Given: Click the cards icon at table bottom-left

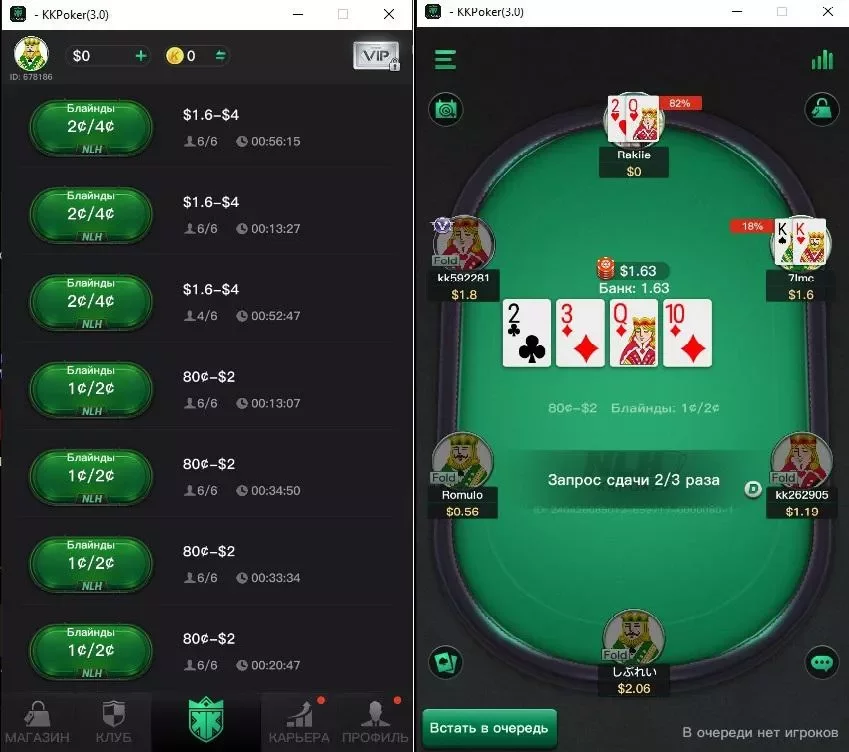Looking at the screenshot, I should tap(446, 662).
